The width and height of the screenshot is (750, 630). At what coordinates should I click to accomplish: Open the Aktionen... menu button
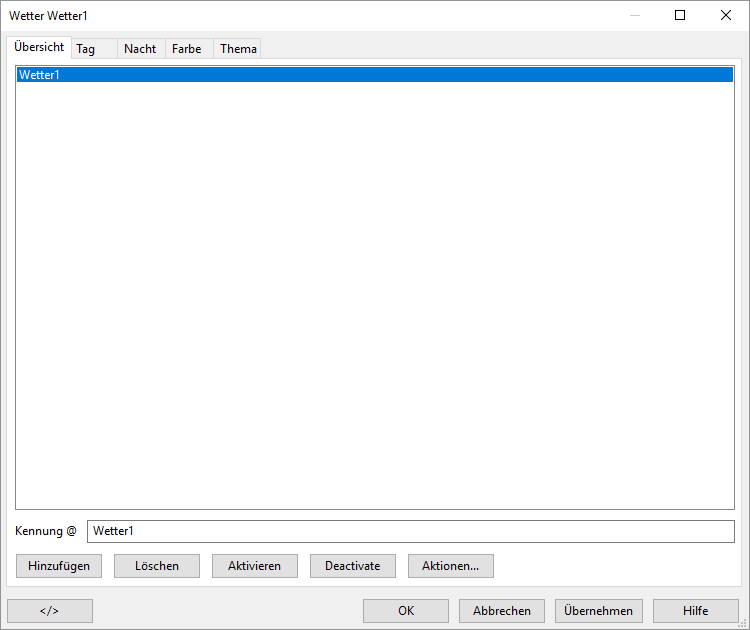click(451, 566)
